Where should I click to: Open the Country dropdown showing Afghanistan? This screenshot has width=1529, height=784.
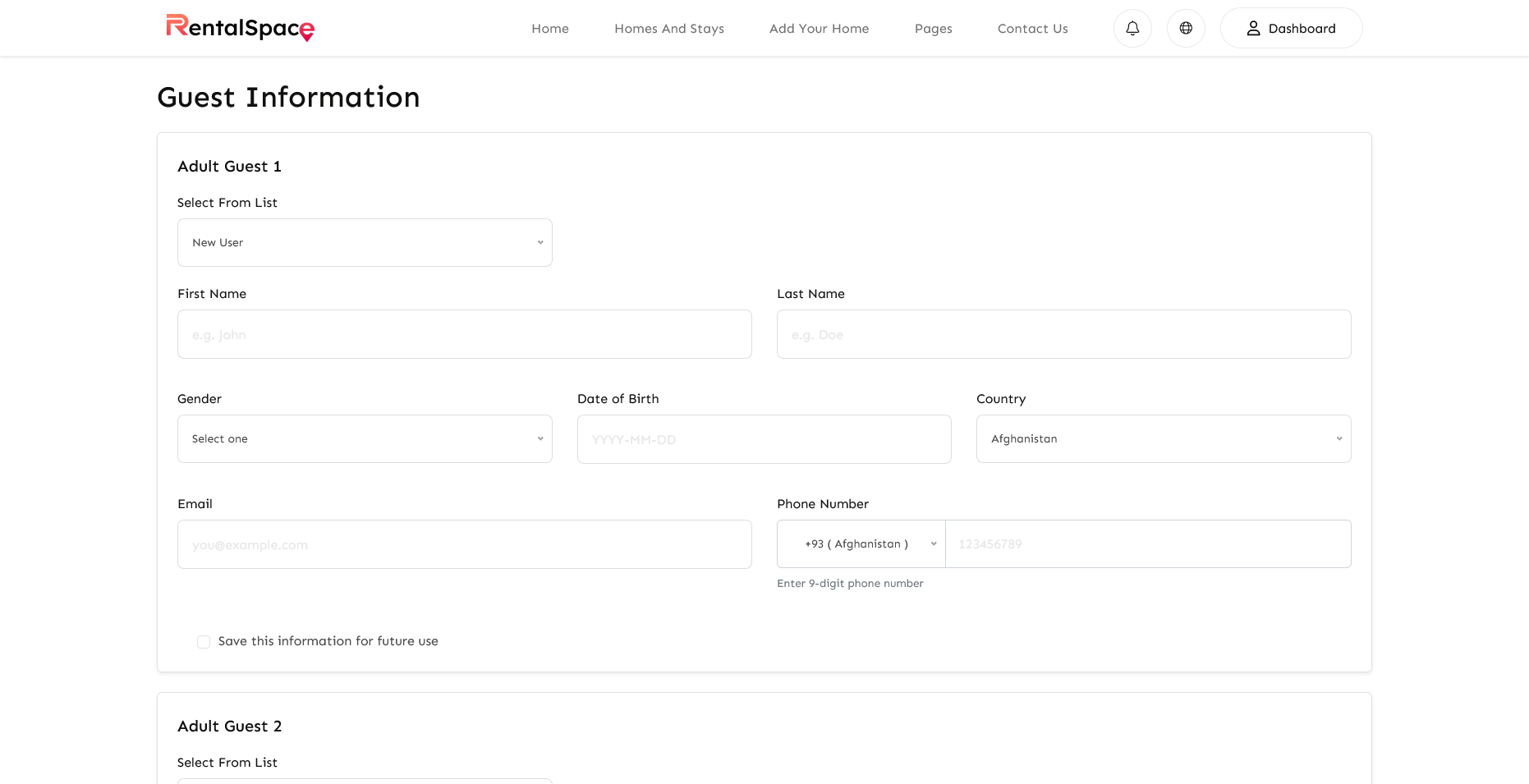pyautogui.click(x=1164, y=438)
